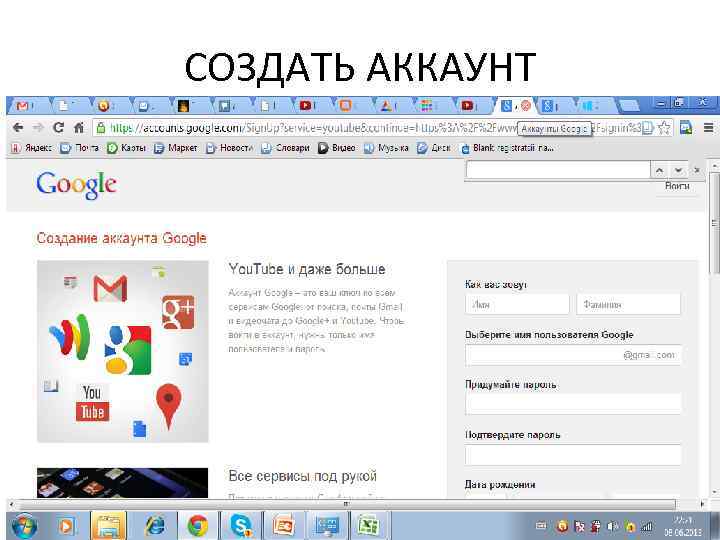Open the Словари bookmark
The height and width of the screenshot is (540, 720).
coord(285,148)
